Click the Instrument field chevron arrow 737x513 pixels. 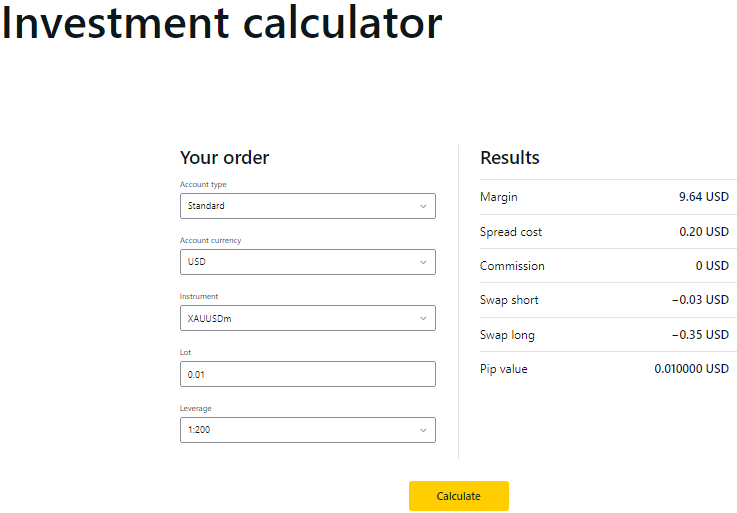tap(423, 318)
